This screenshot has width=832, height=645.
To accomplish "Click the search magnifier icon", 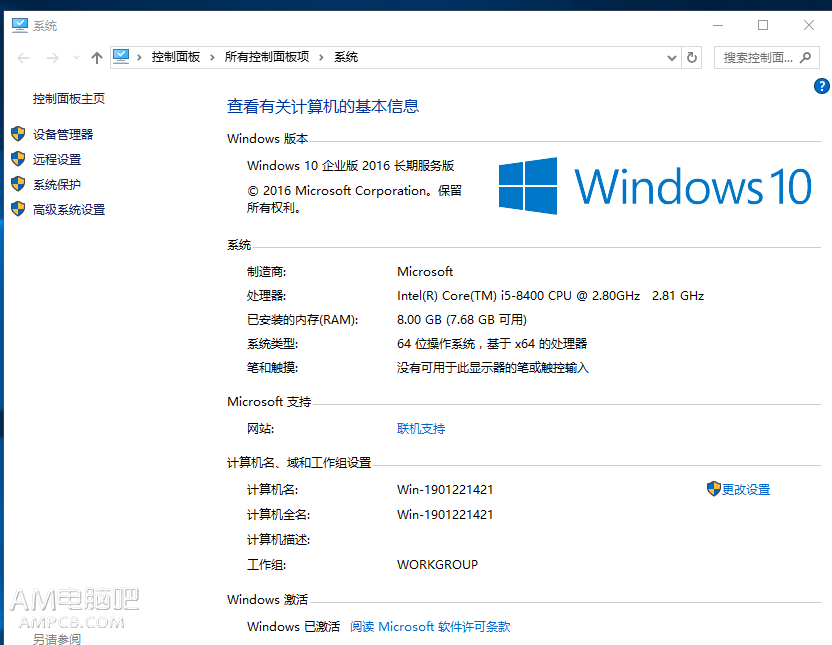I will tap(805, 57).
